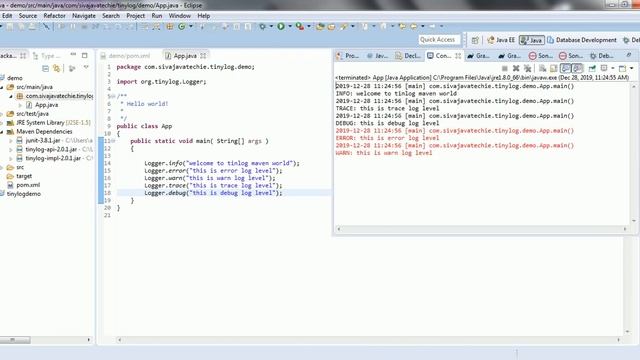Clear the Console output
Screen dimensions: 640x360
[542, 68]
